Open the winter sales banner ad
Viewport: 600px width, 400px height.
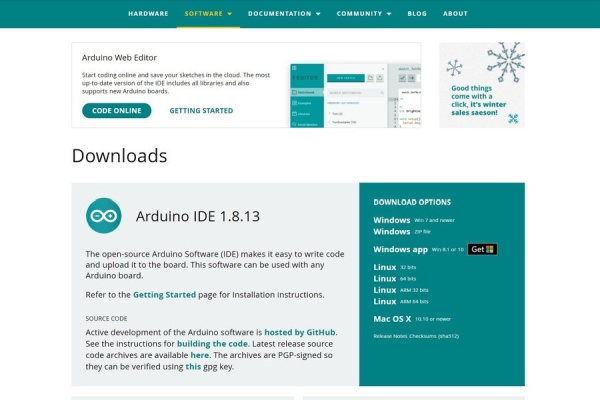[482, 85]
